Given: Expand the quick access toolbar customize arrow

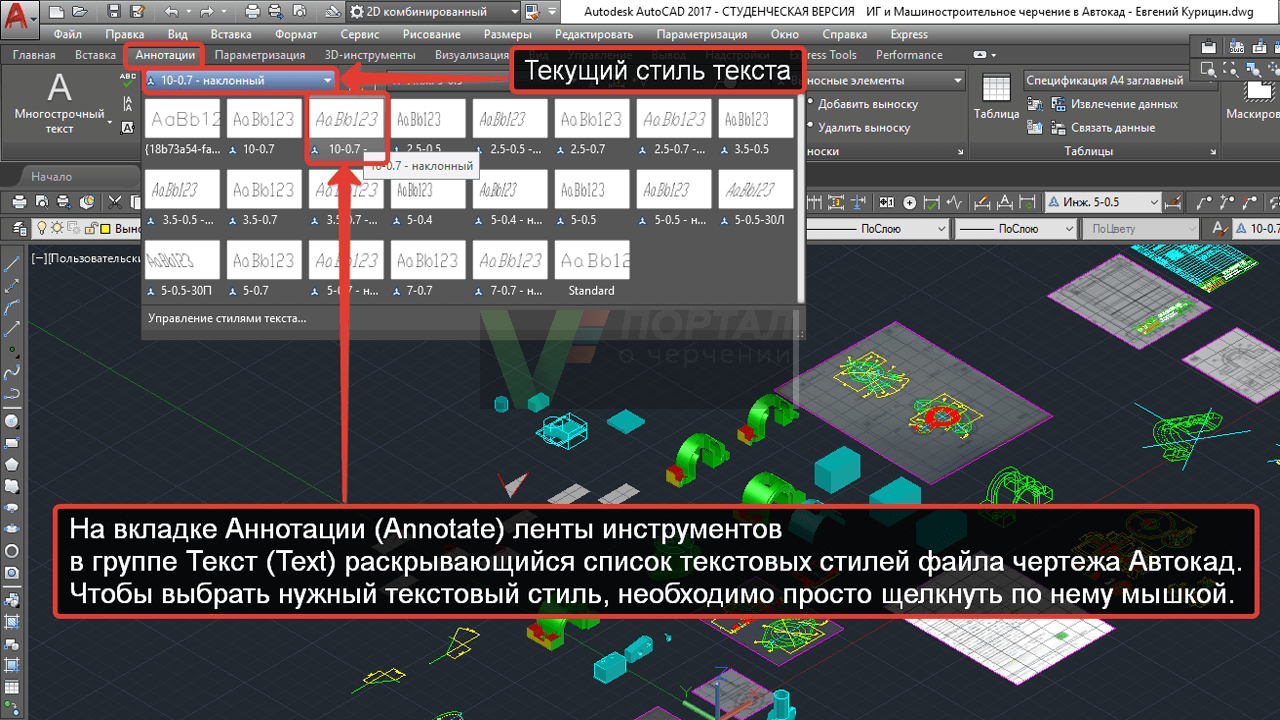Looking at the screenshot, I should [553, 12].
